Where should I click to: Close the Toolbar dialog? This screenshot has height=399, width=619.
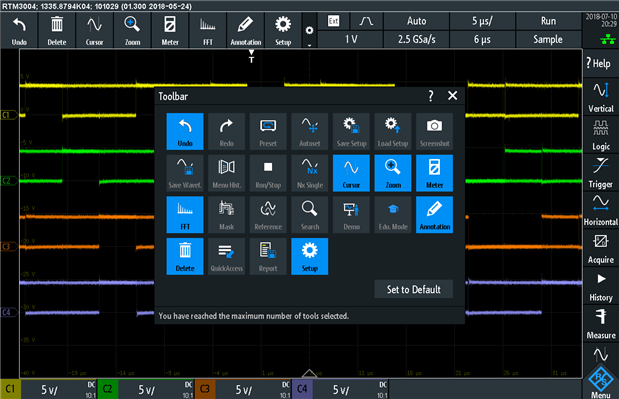[452, 96]
